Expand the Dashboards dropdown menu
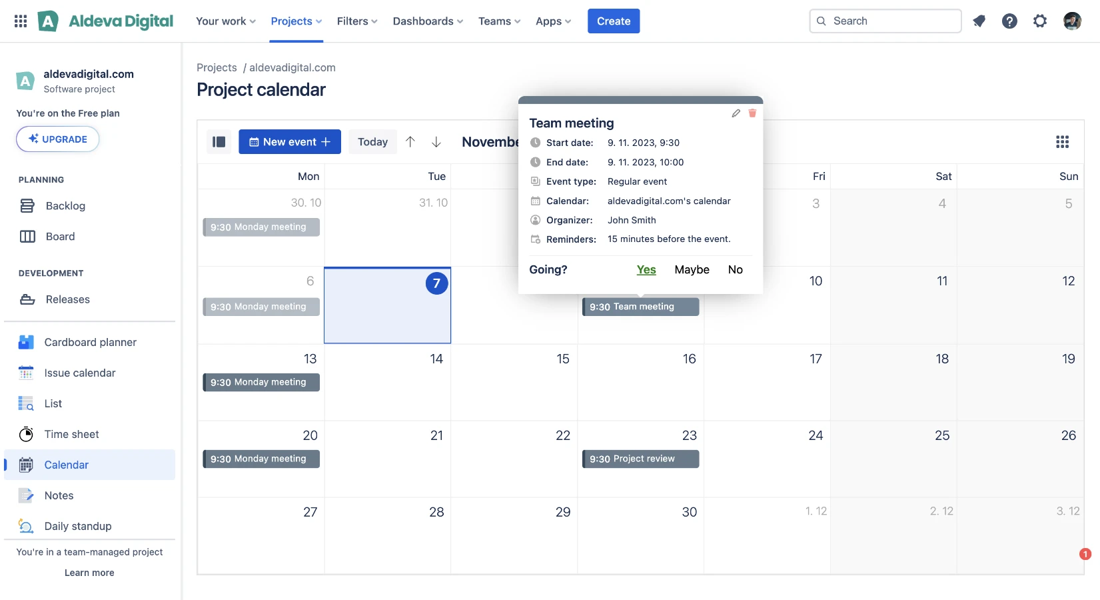The width and height of the screenshot is (1100, 600). coord(427,21)
